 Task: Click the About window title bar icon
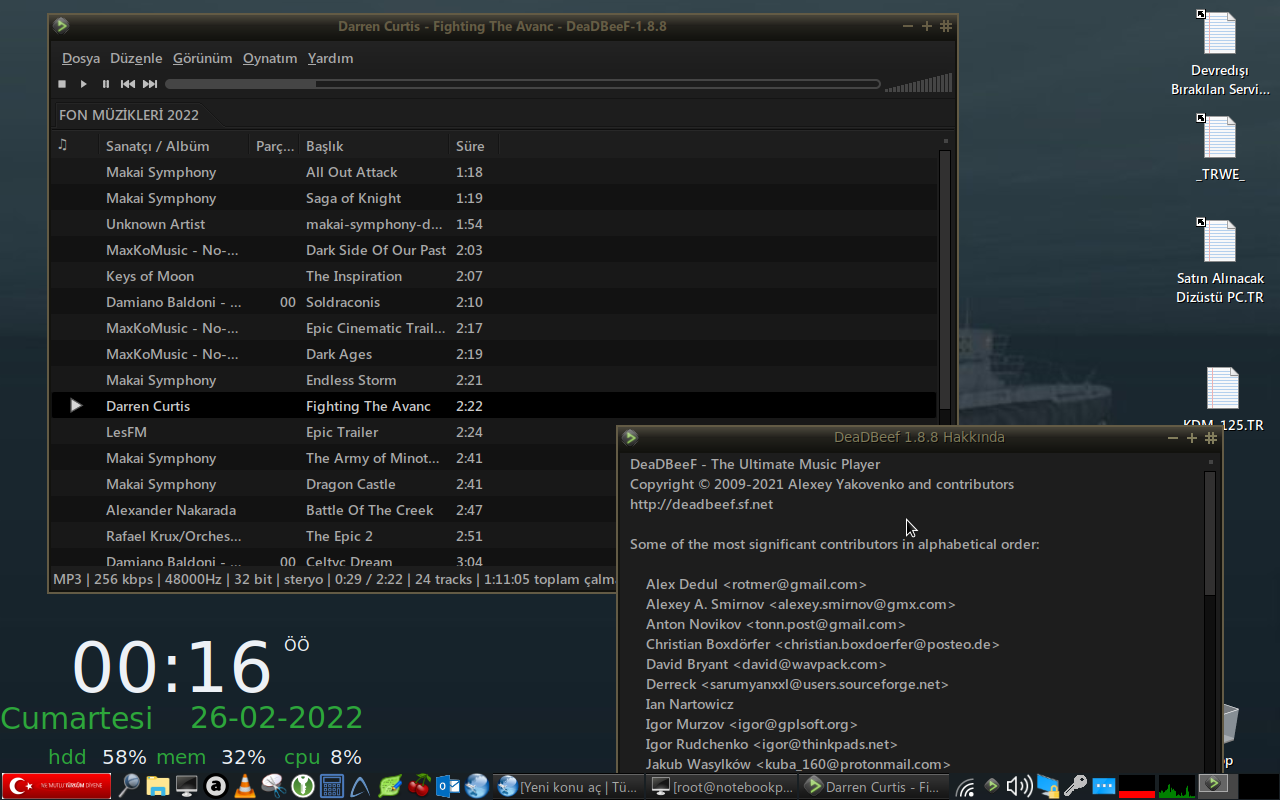pos(630,437)
